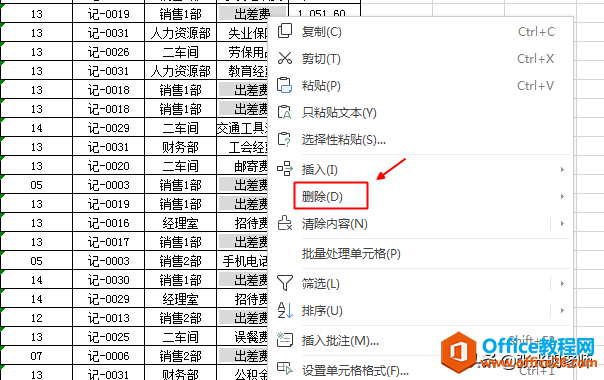Select the cell 失业保

point(243,33)
